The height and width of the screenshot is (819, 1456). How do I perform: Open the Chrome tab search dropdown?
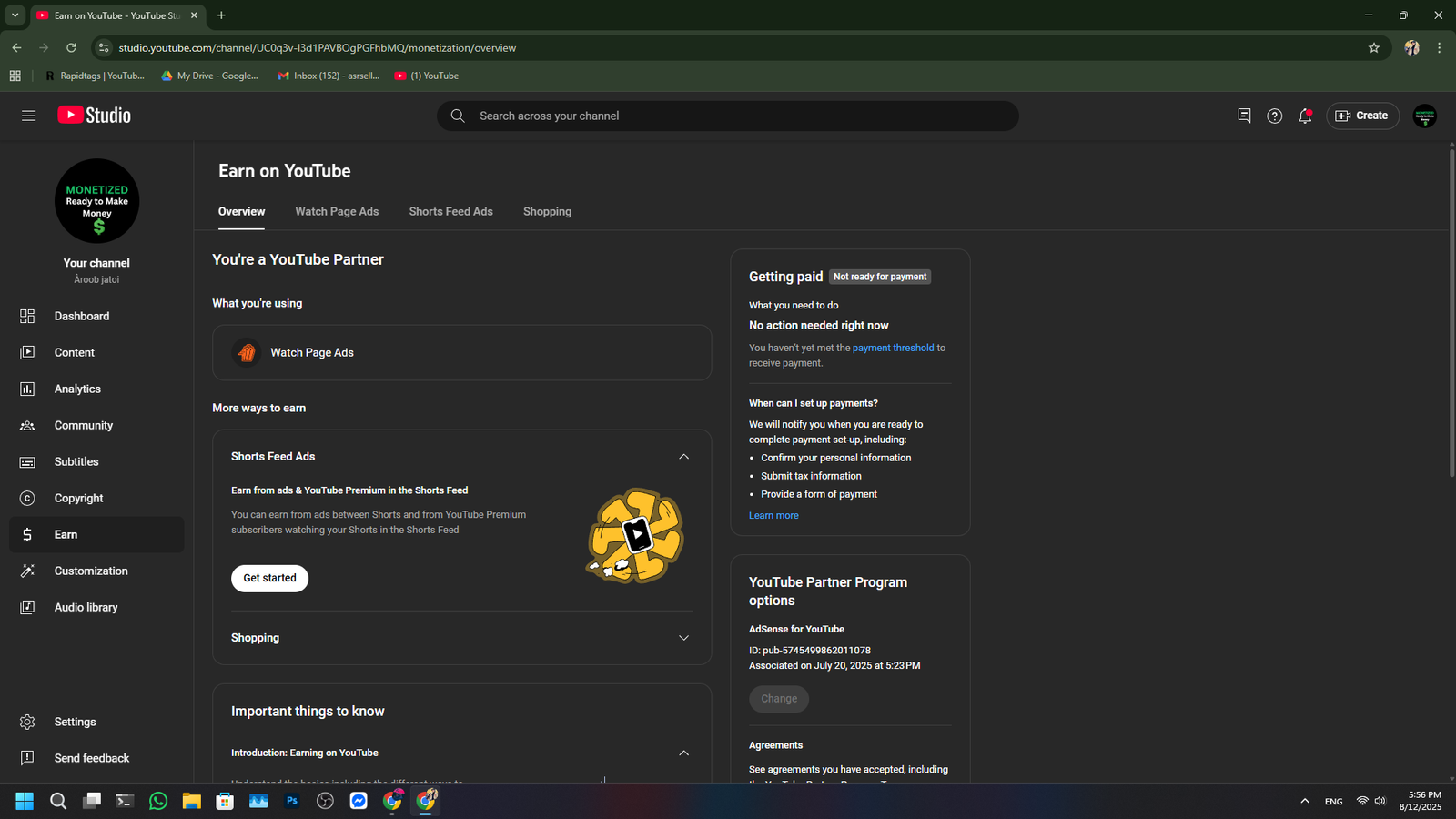[15, 15]
